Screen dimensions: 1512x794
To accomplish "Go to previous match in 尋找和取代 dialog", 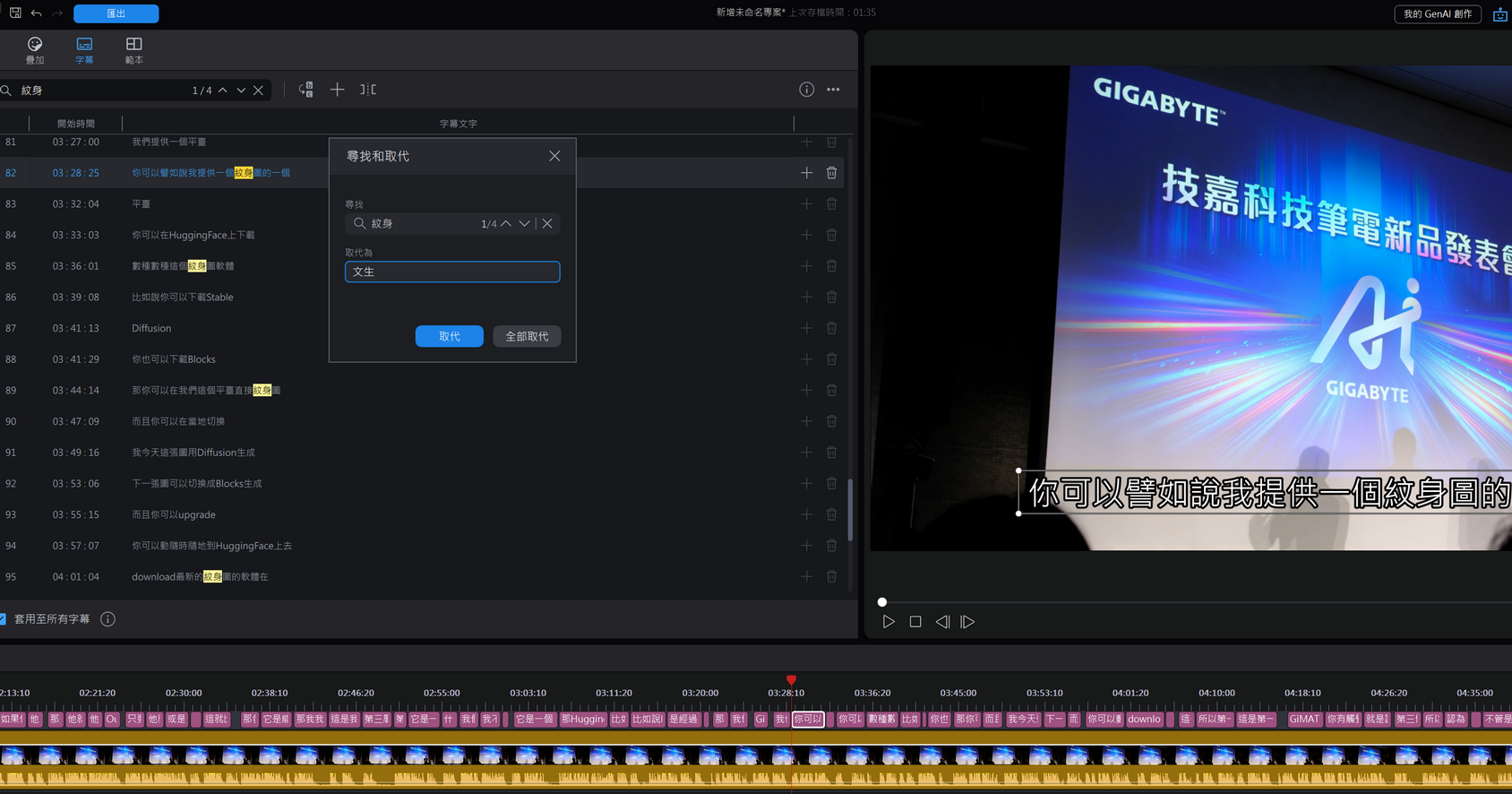I will tap(506, 224).
